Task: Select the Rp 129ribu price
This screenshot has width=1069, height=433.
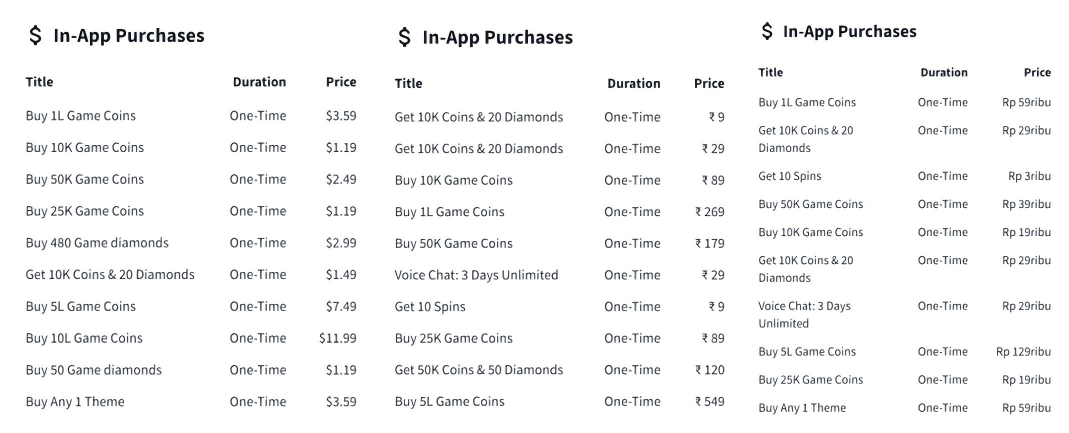Action: pyautogui.click(x=1023, y=352)
